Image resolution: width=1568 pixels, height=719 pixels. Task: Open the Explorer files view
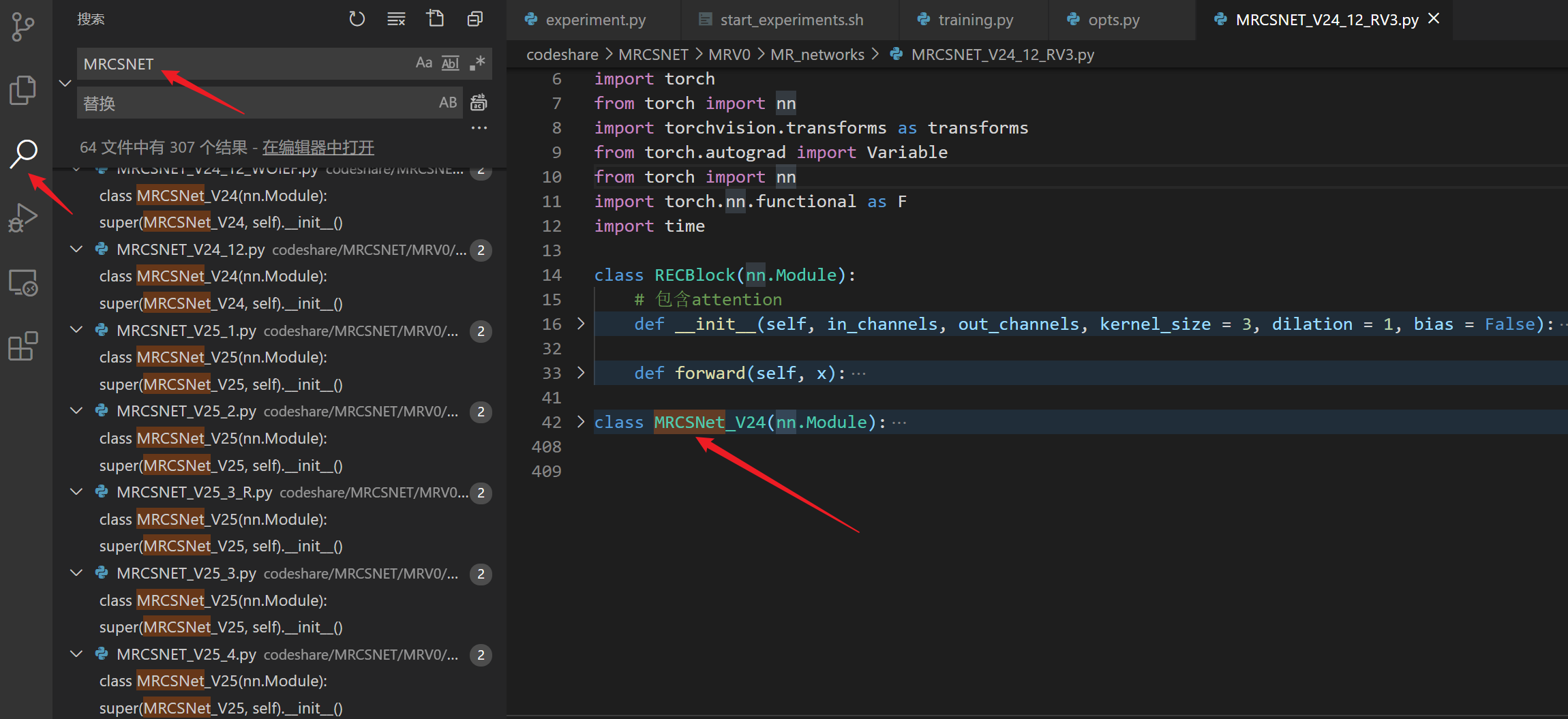(x=23, y=90)
